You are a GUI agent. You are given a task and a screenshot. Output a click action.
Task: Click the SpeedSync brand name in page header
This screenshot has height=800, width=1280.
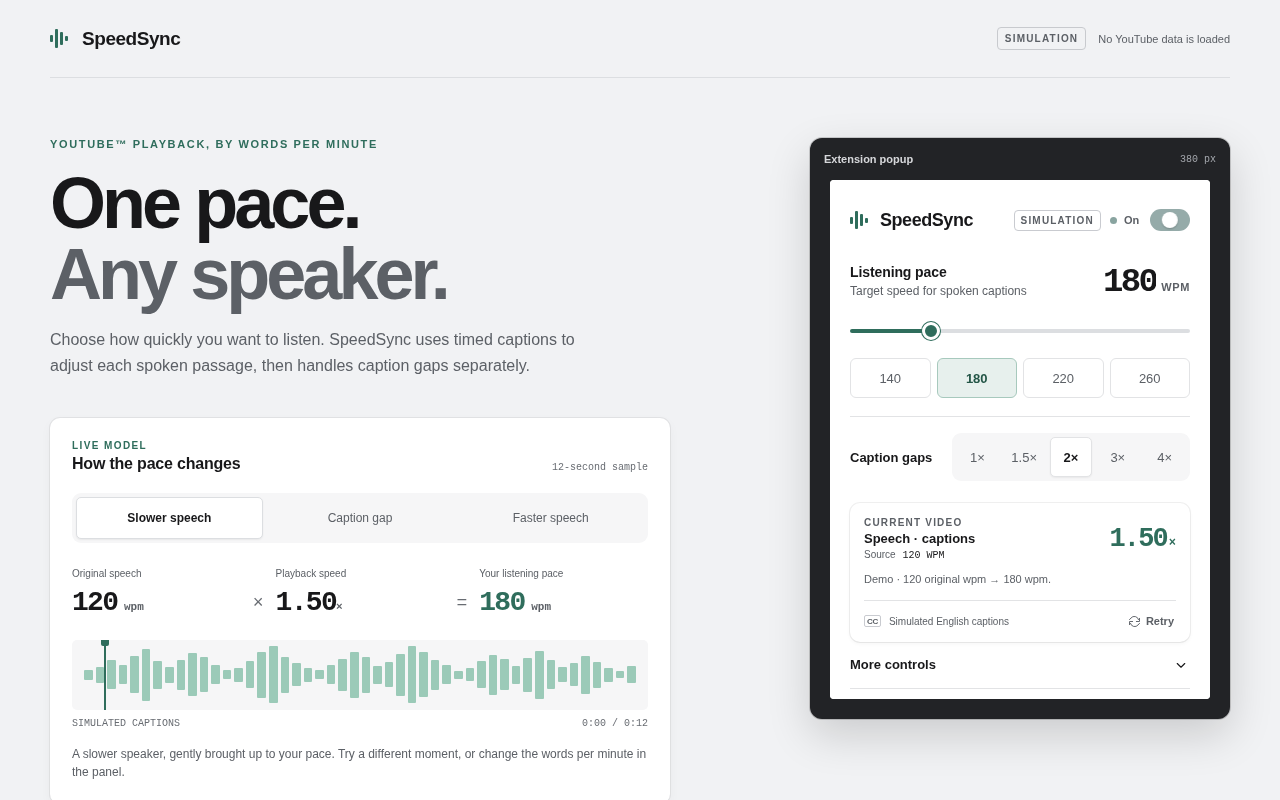(131, 39)
